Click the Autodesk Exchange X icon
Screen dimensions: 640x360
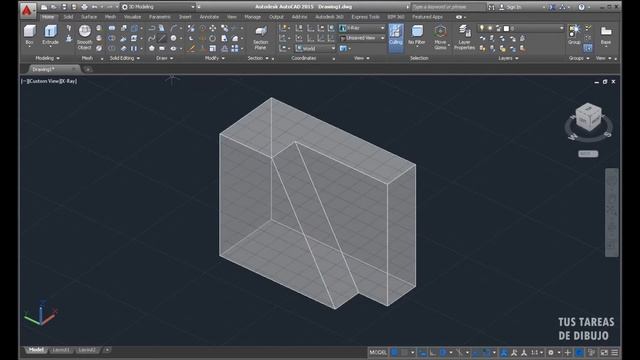coord(552,7)
